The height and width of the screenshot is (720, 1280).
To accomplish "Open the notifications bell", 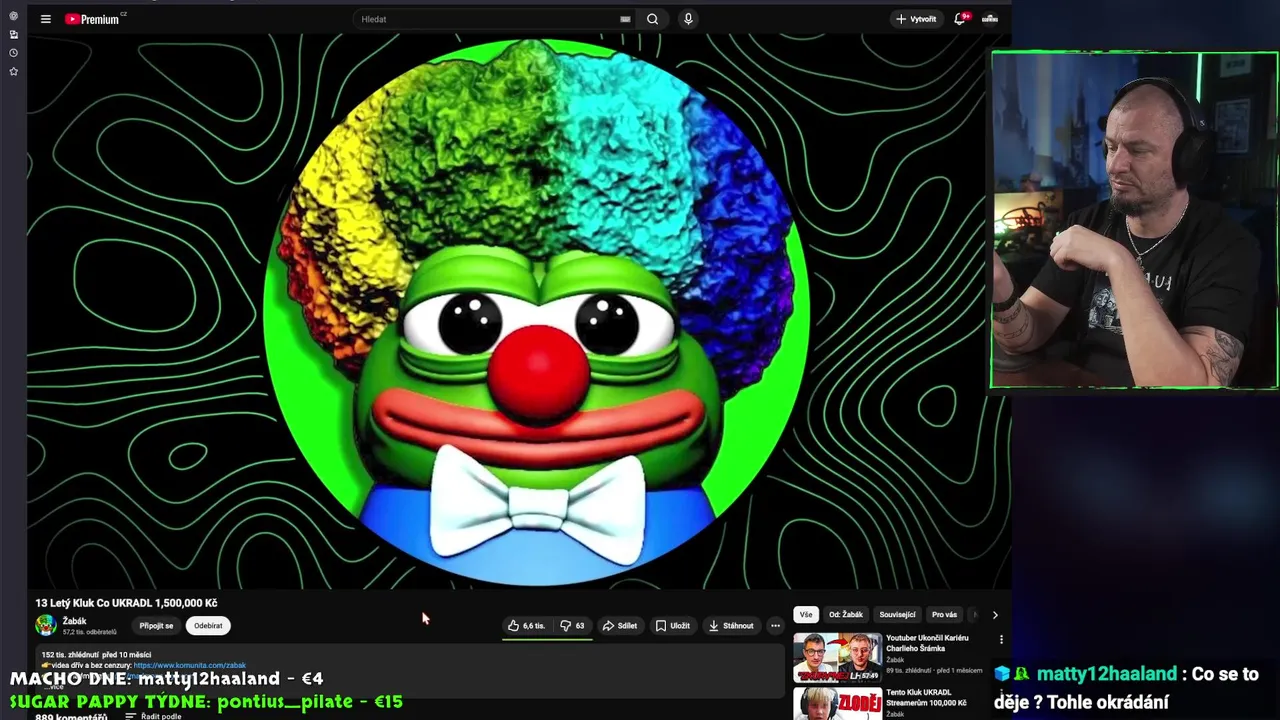I will click(x=960, y=19).
